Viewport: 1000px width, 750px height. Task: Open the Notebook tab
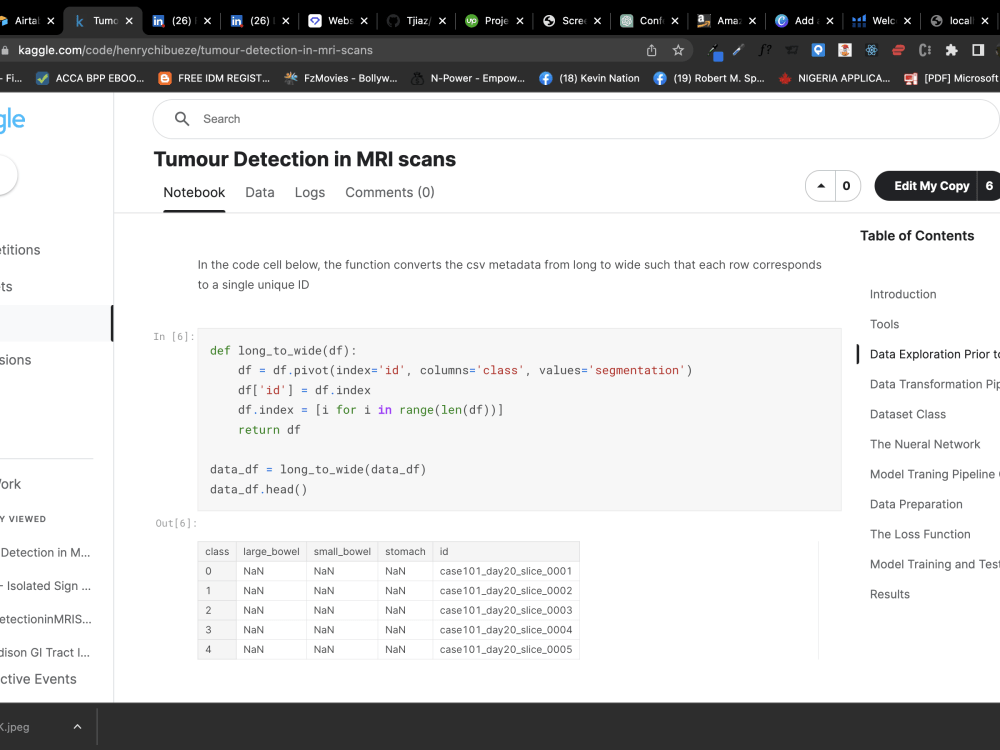coord(194,193)
